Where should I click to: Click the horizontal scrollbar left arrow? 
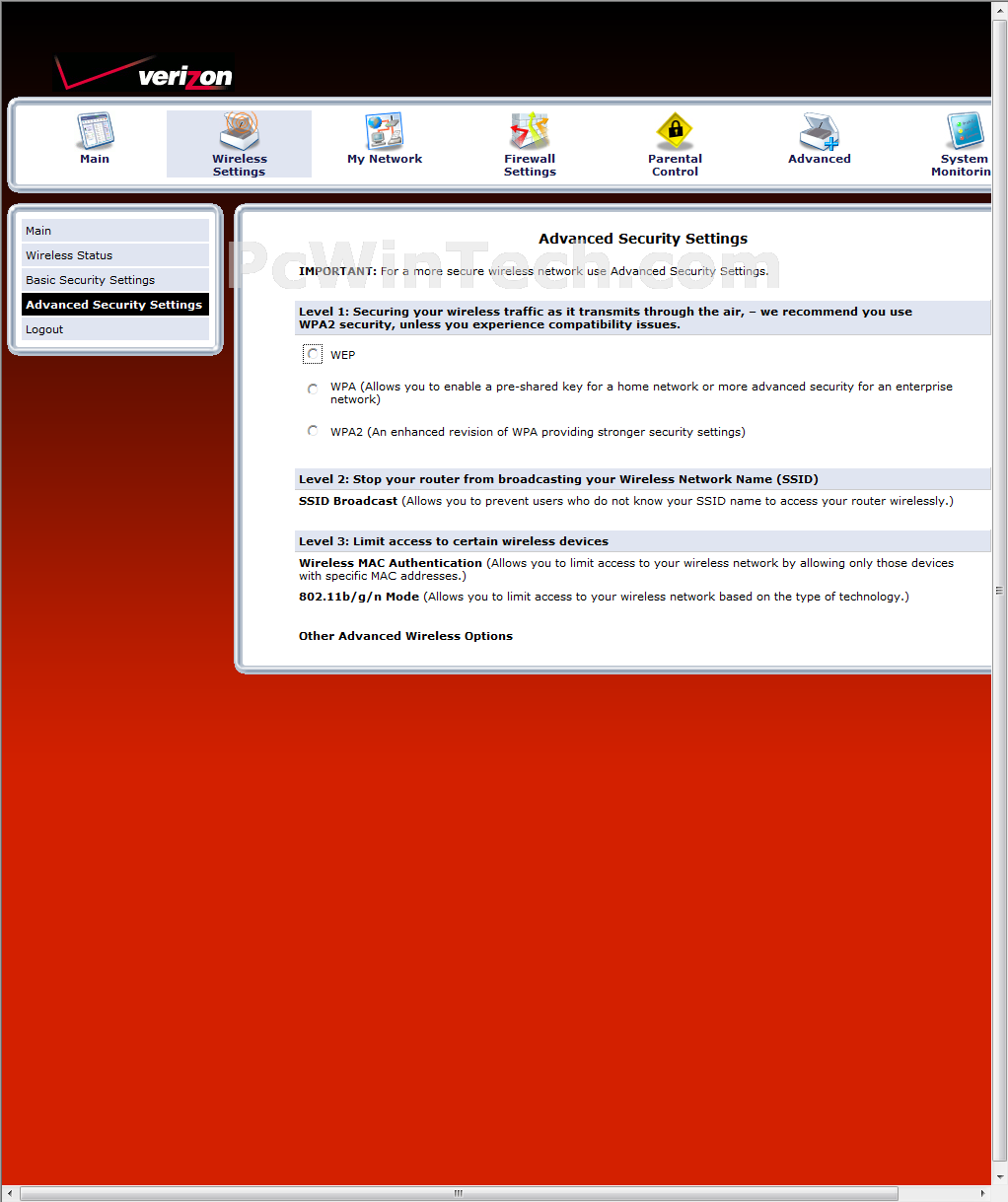pyautogui.click(x=9, y=1193)
